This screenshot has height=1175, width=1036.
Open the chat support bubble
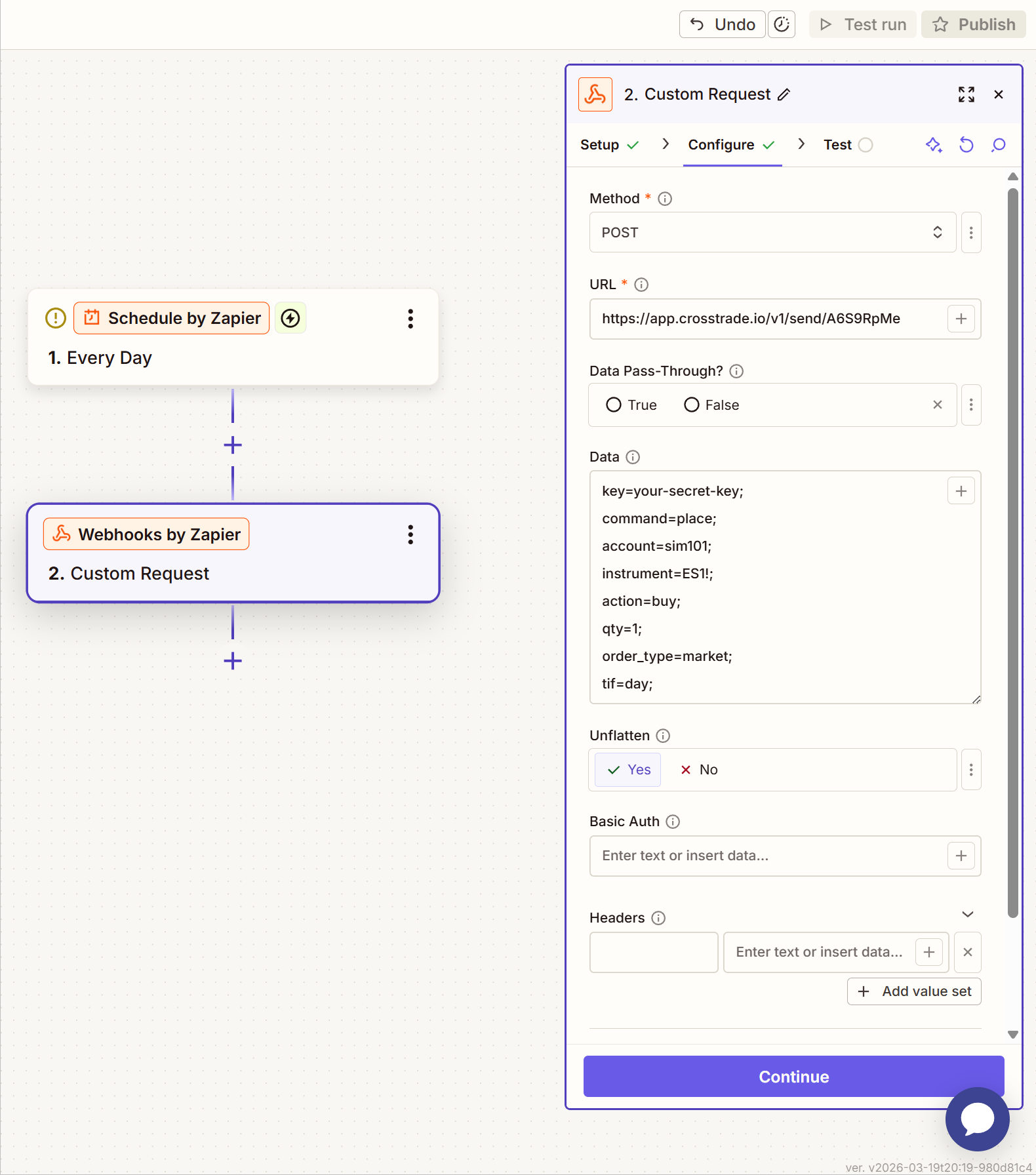[977, 1119]
